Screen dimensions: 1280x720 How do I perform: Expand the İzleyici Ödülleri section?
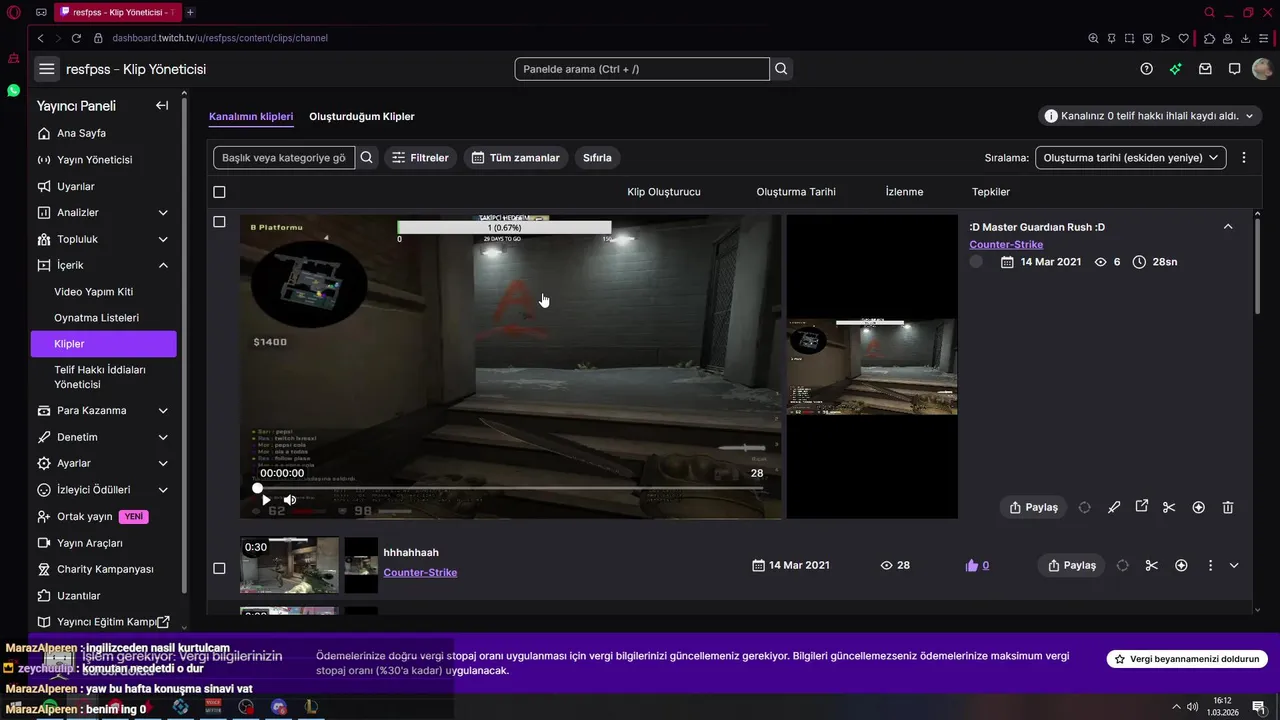(163, 490)
